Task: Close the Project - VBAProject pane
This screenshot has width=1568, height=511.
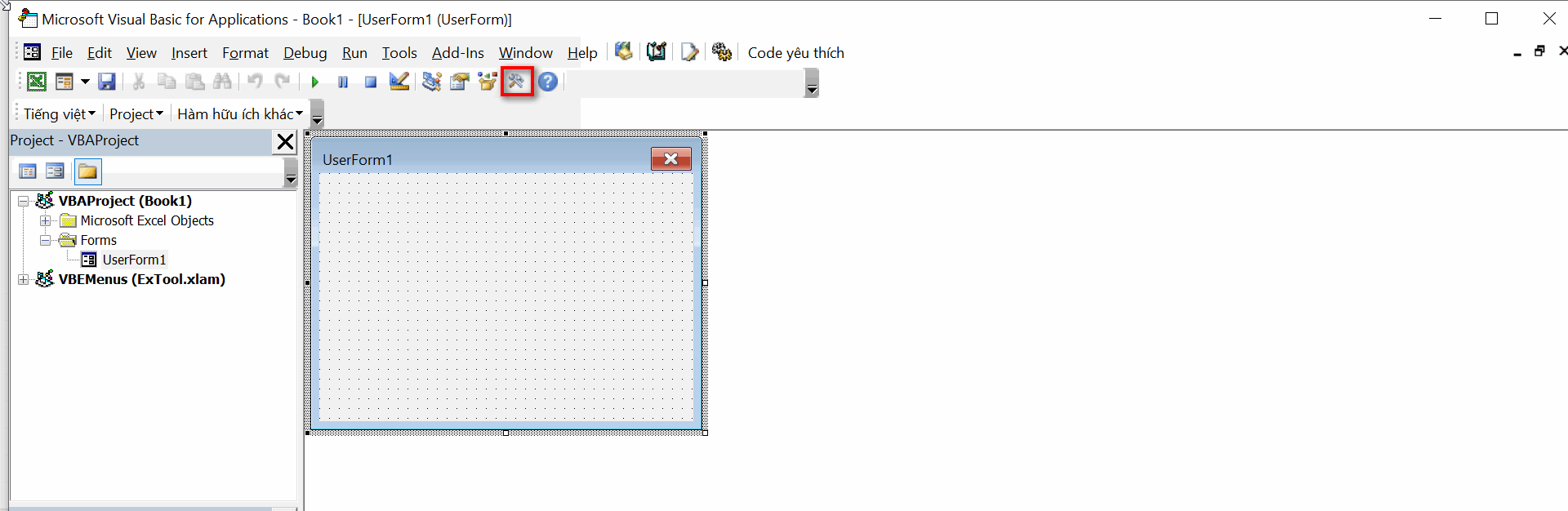Action: click(285, 142)
